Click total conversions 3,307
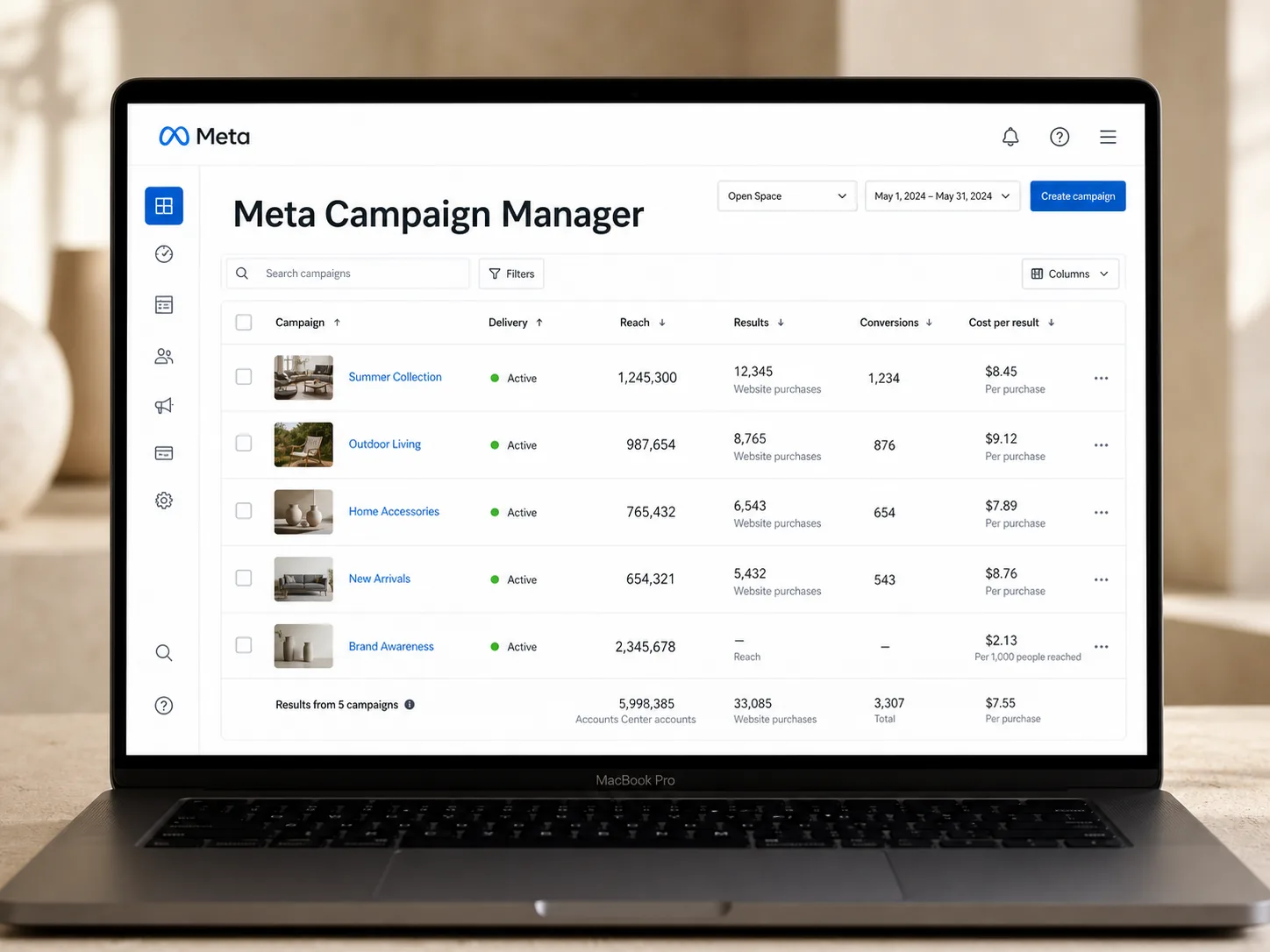This screenshot has height=952, width=1270. pyautogui.click(x=889, y=703)
